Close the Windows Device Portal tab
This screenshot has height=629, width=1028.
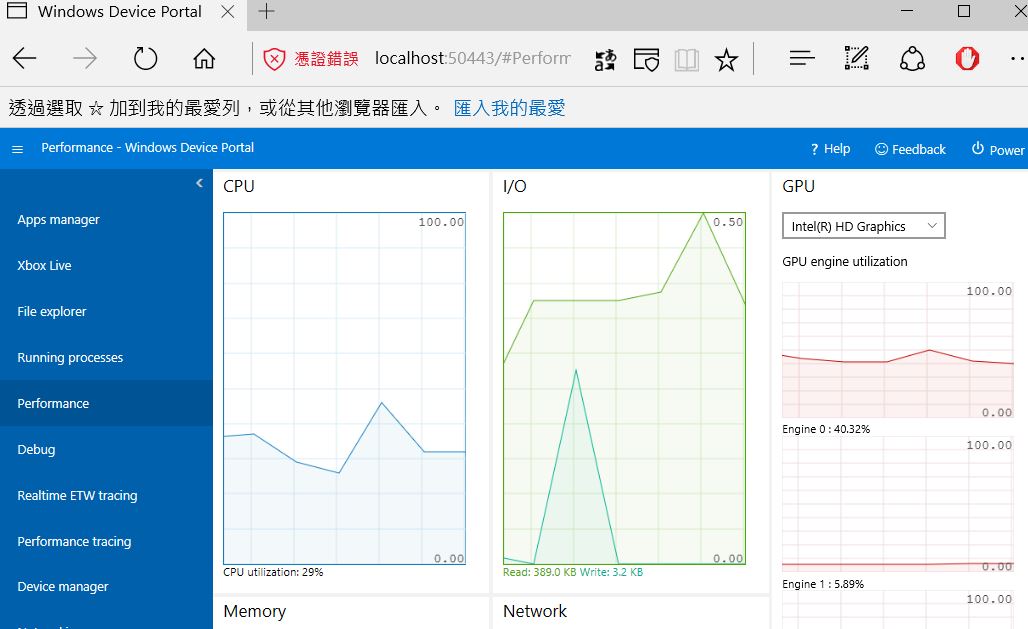(227, 12)
